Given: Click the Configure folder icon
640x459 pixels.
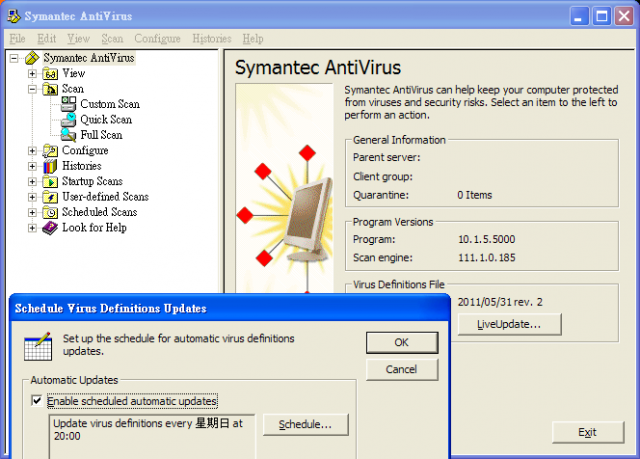Looking at the screenshot, I should [50, 151].
